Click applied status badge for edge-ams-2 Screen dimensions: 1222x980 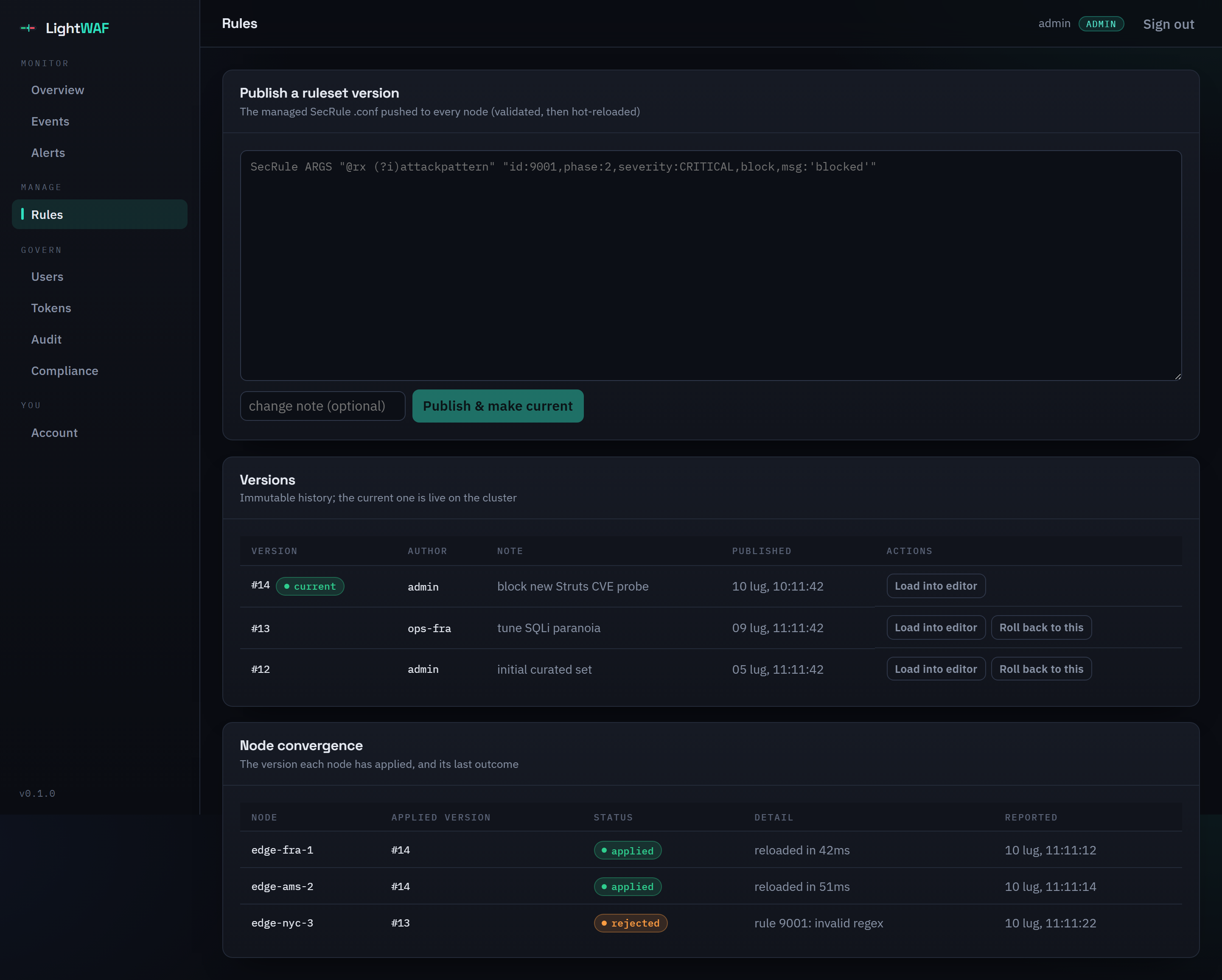pos(628,887)
